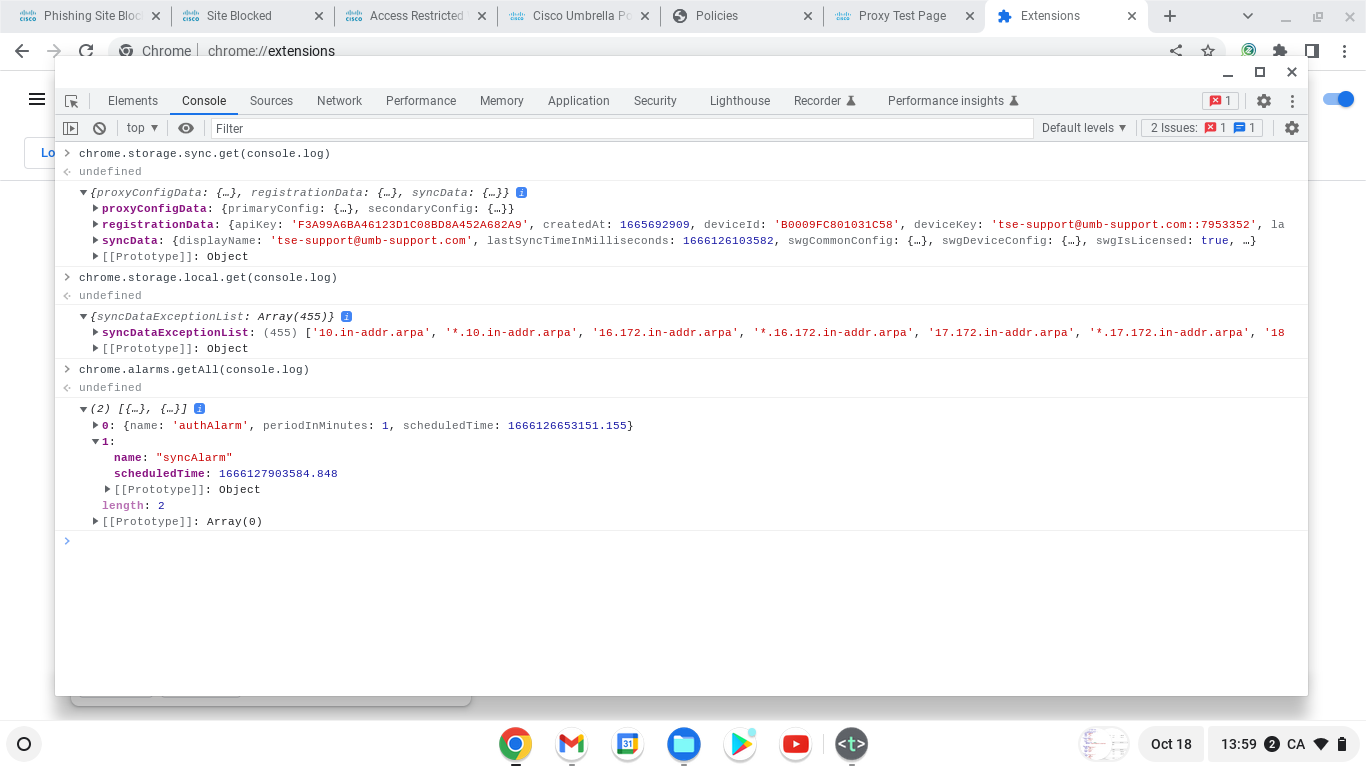Expand the syncData property

click(x=96, y=241)
